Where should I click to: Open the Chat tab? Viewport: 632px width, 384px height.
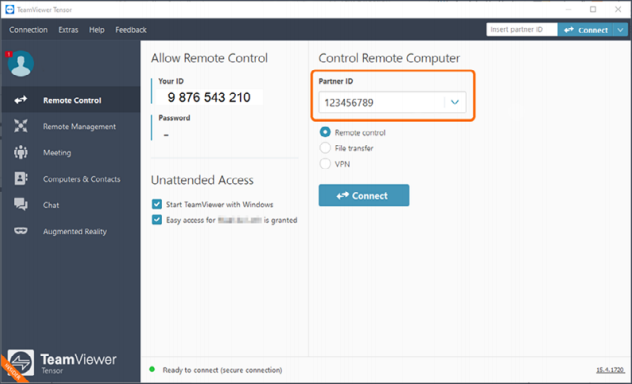71,205
